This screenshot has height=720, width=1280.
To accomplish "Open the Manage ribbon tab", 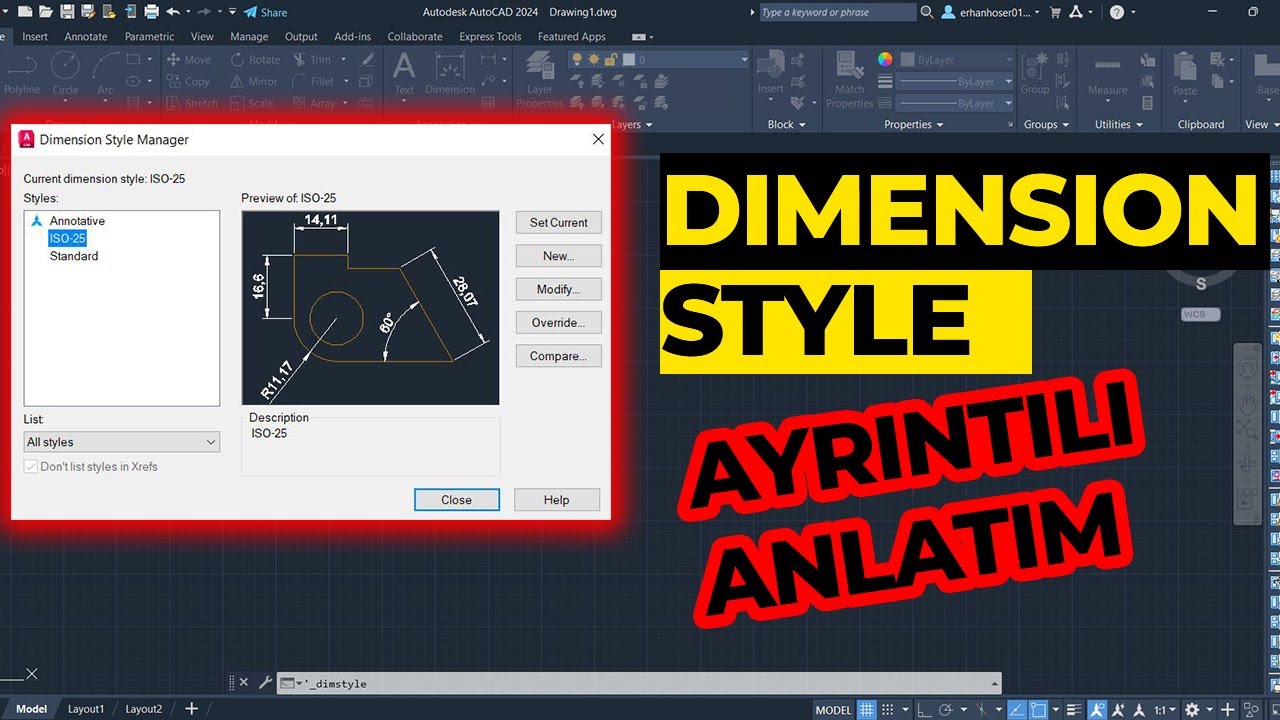I will coord(249,37).
